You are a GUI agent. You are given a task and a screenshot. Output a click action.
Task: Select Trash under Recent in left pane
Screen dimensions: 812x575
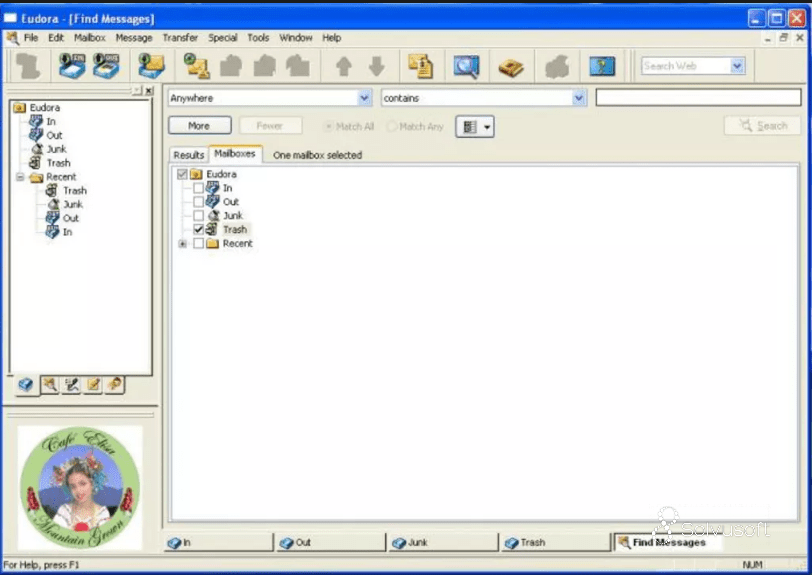point(75,191)
